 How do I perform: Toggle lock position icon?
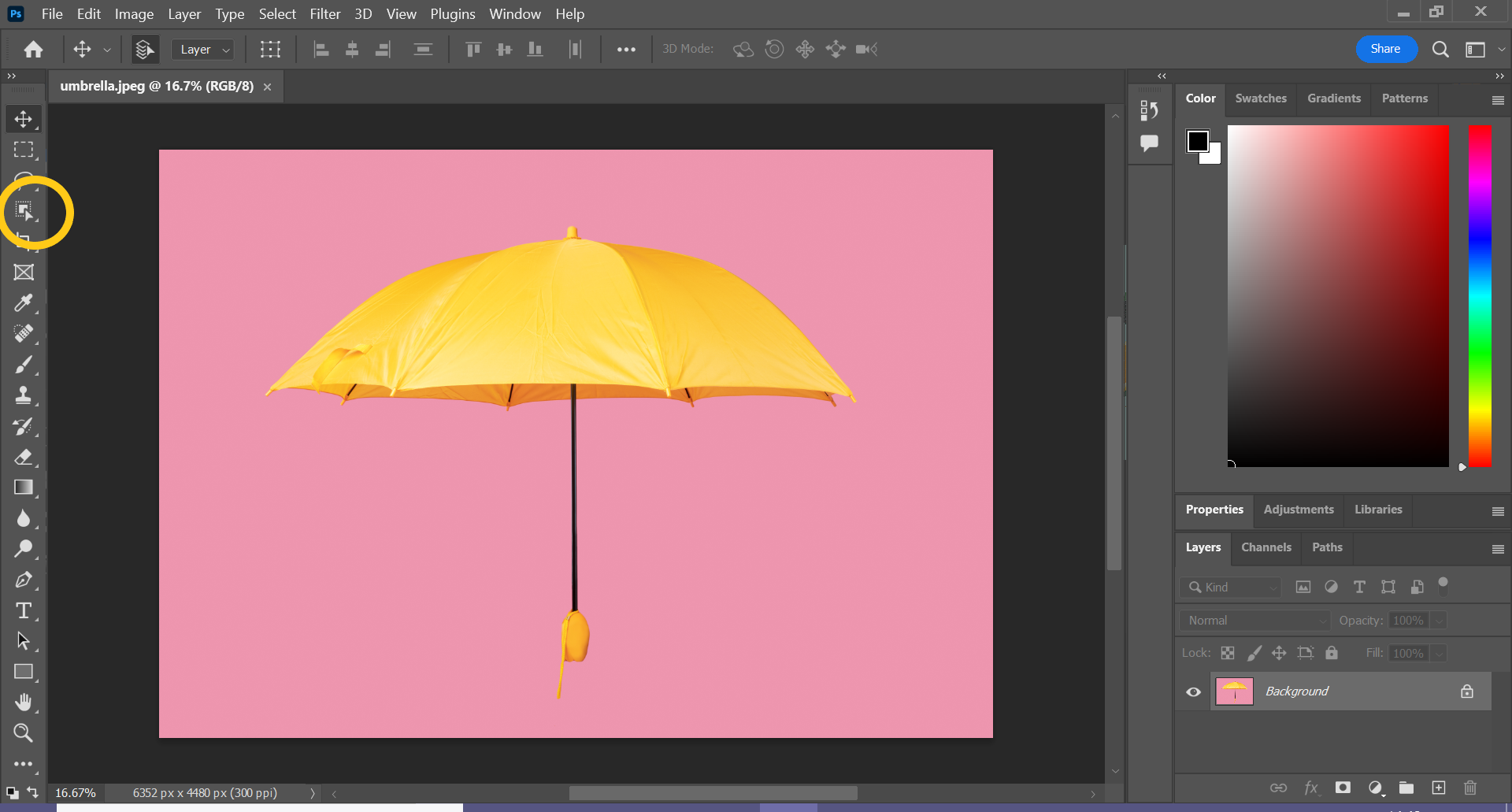point(1279,653)
